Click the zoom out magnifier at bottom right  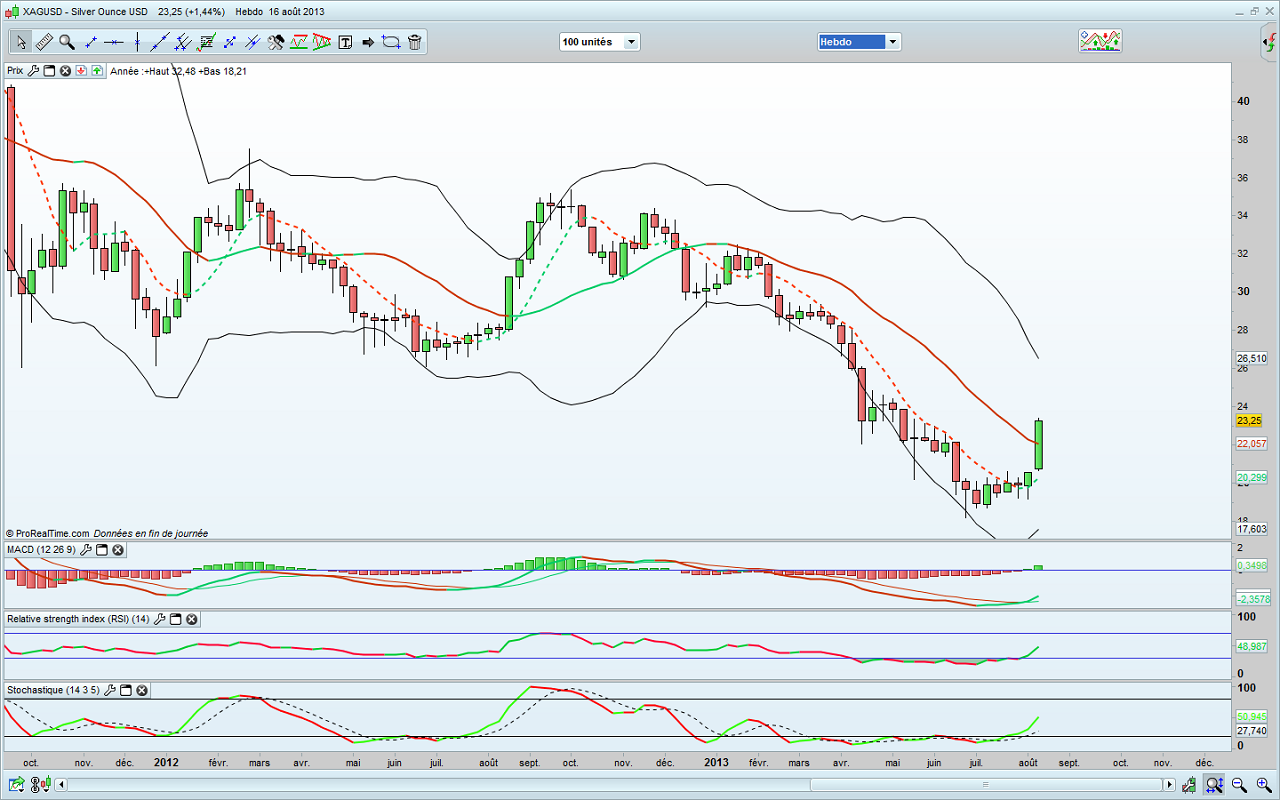tap(1237, 785)
